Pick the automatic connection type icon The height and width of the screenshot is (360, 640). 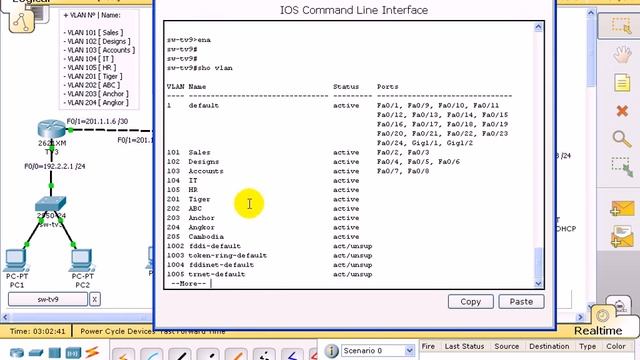click(123, 355)
